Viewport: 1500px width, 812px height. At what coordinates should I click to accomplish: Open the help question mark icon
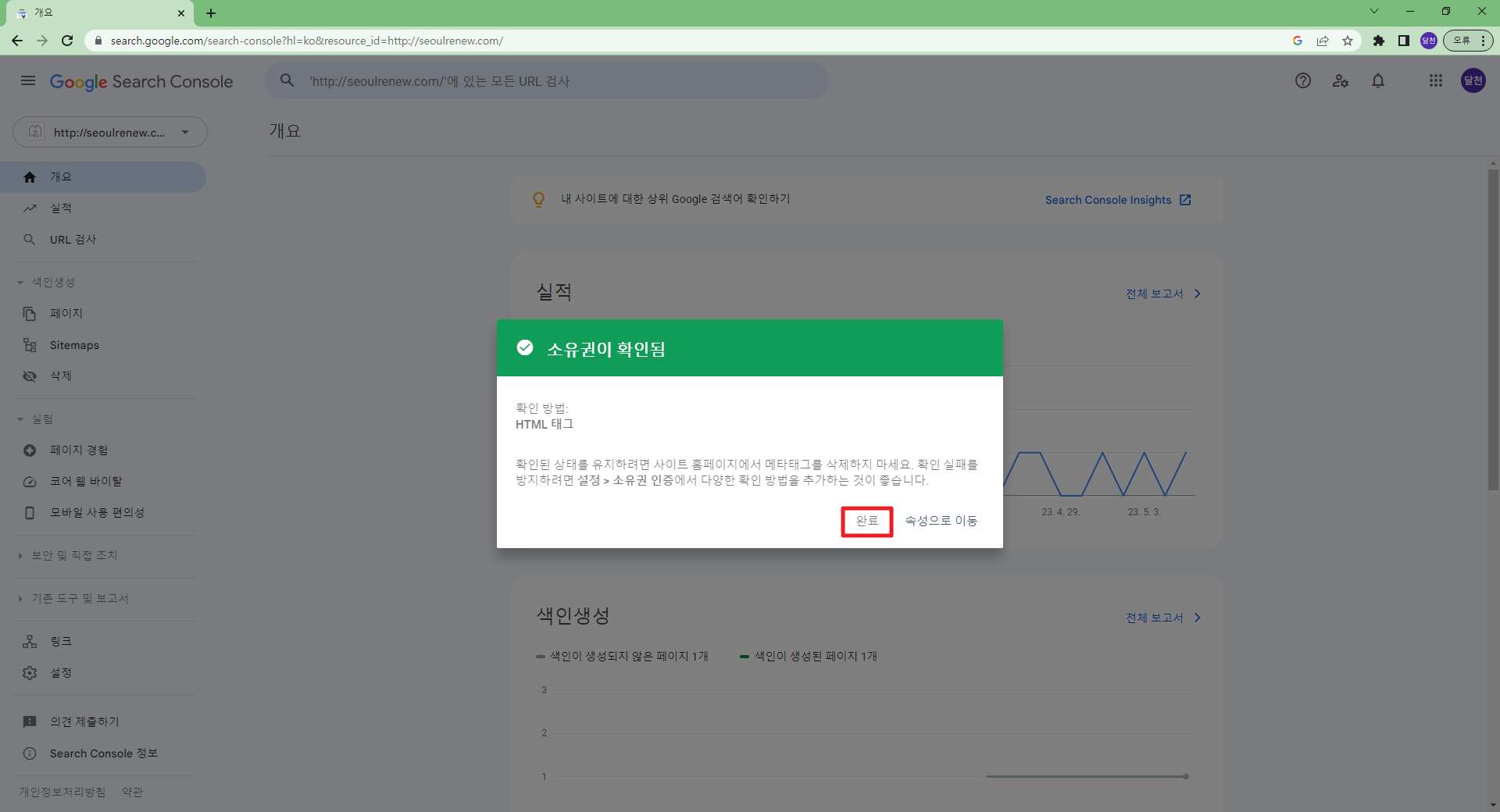tap(1302, 81)
